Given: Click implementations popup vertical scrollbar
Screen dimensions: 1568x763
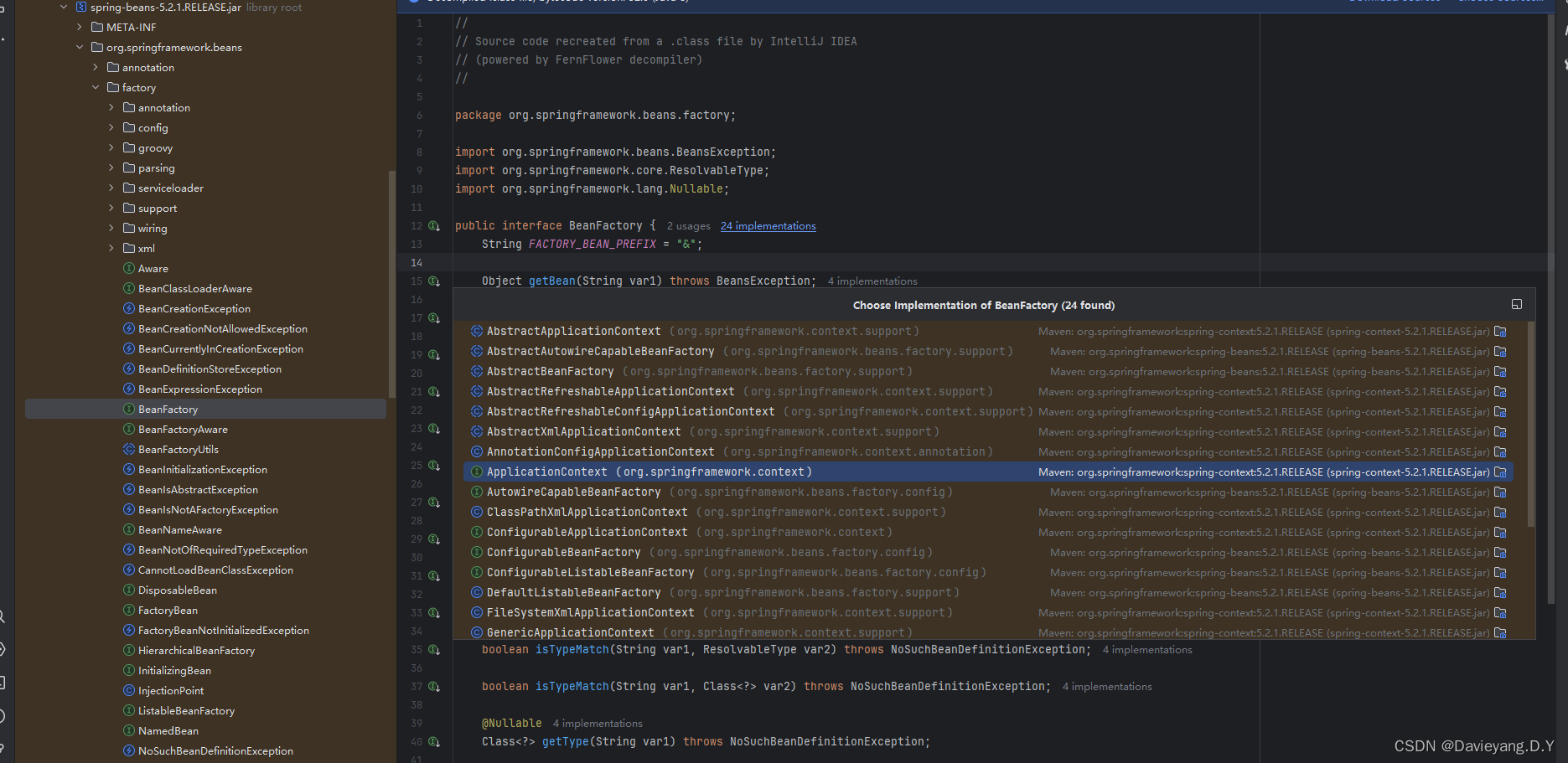Looking at the screenshot, I should (x=1530, y=425).
